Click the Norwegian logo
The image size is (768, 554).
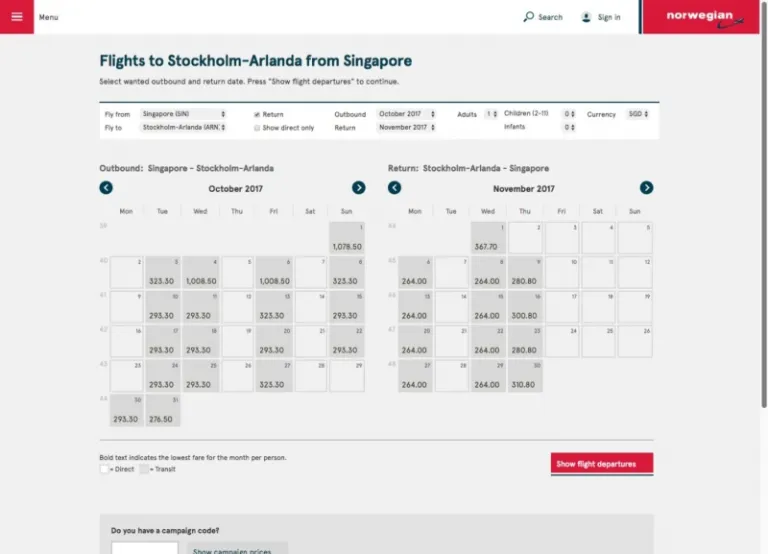(700, 17)
